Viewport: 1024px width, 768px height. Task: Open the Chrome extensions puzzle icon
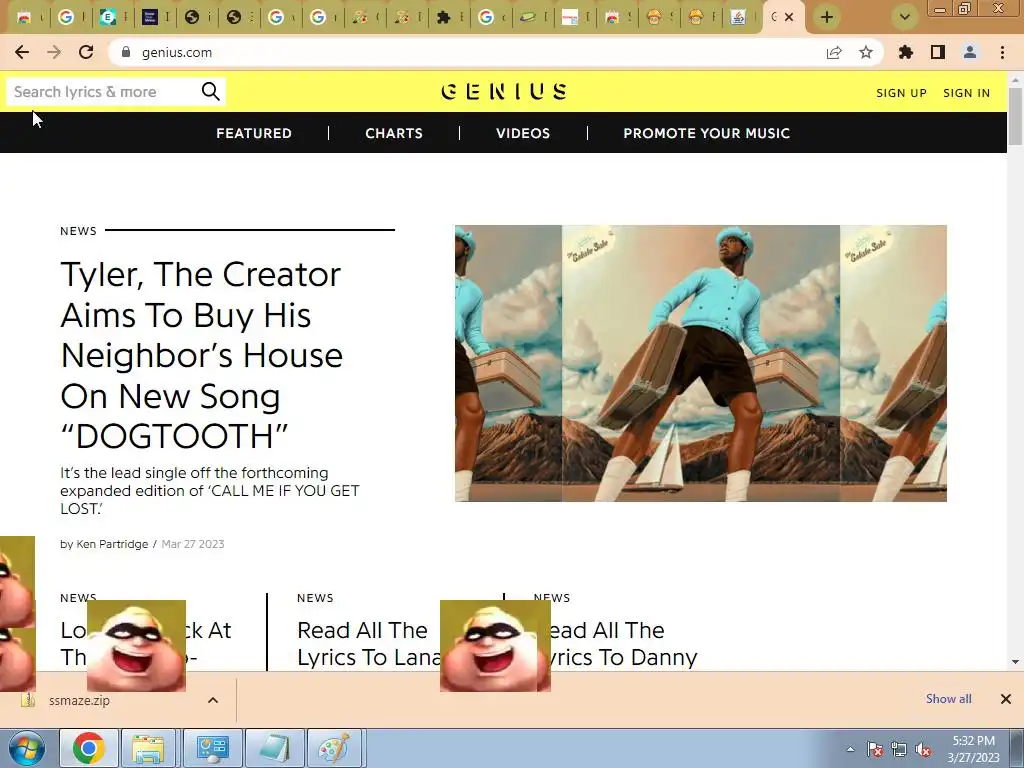(x=906, y=52)
